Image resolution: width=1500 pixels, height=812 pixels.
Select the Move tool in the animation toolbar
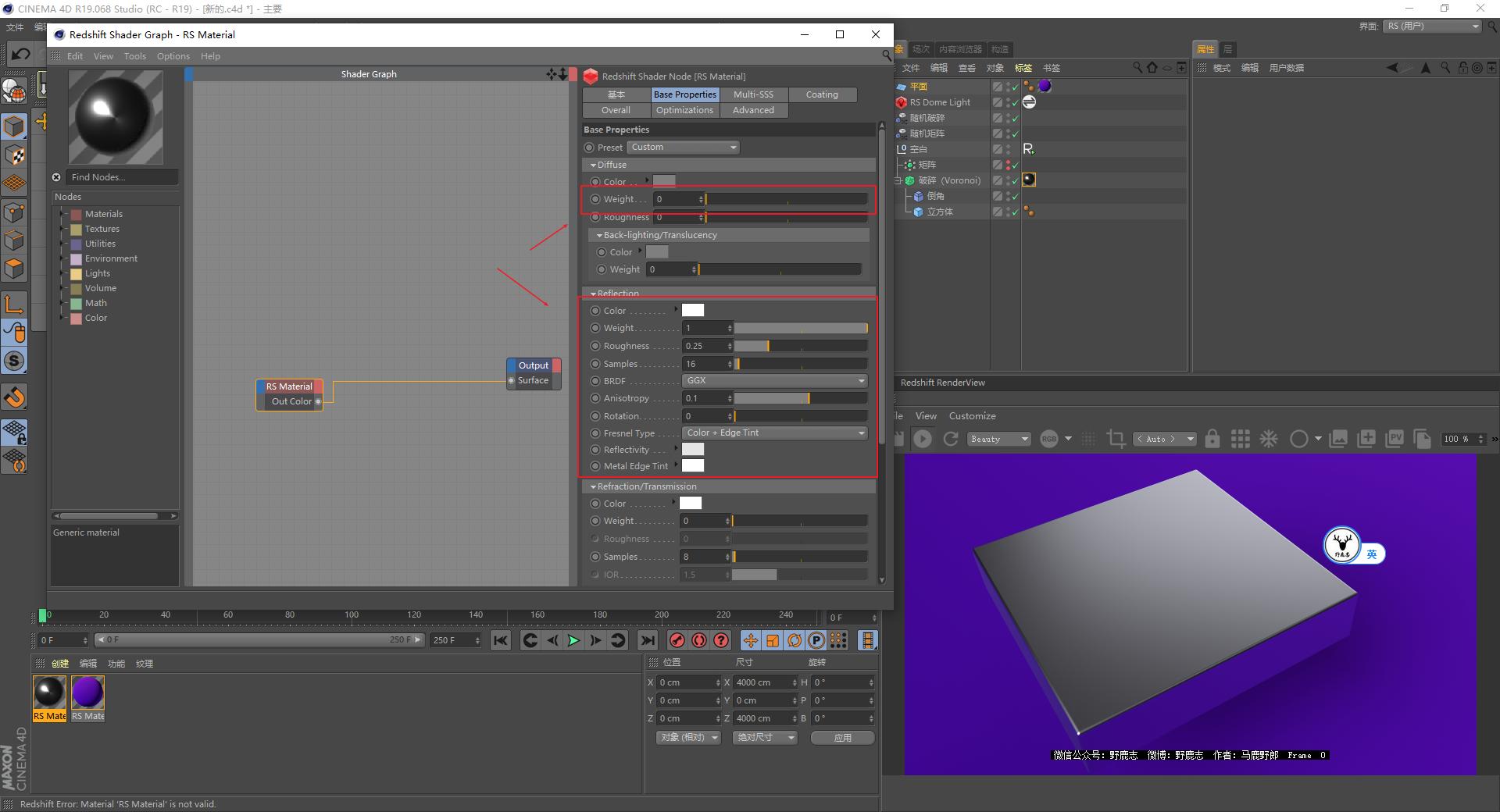750,640
